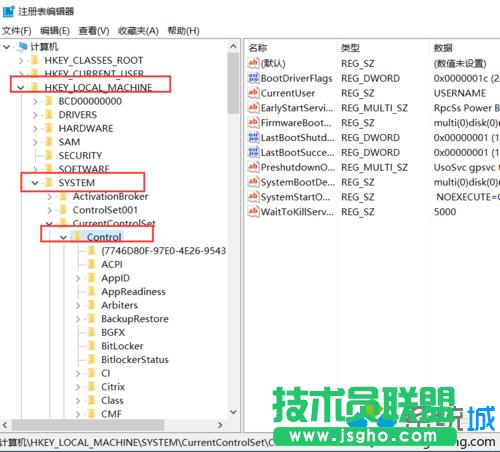The height and width of the screenshot is (452, 500).
Task: Open the 帮助(H) menu
Action: (183, 31)
